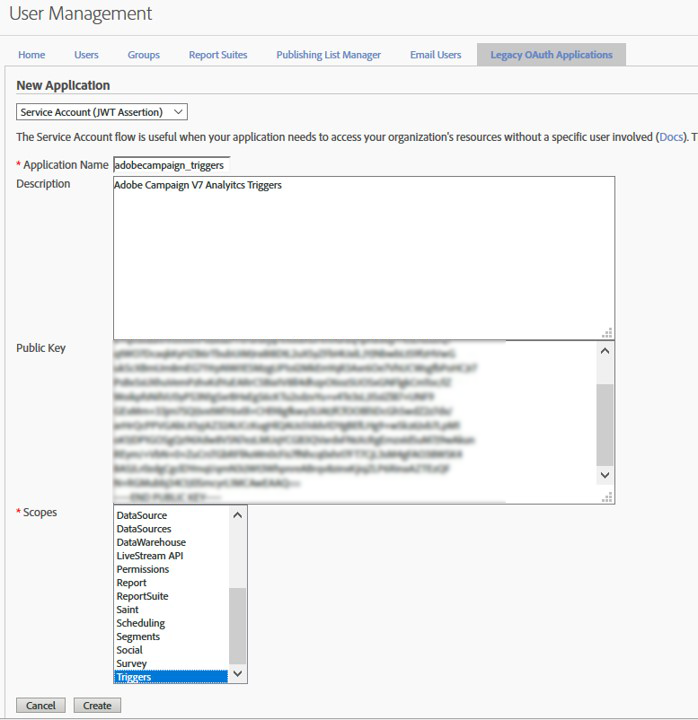Open the Groups tab
Image resolution: width=698 pixels, height=720 pixels.
tap(144, 55)
